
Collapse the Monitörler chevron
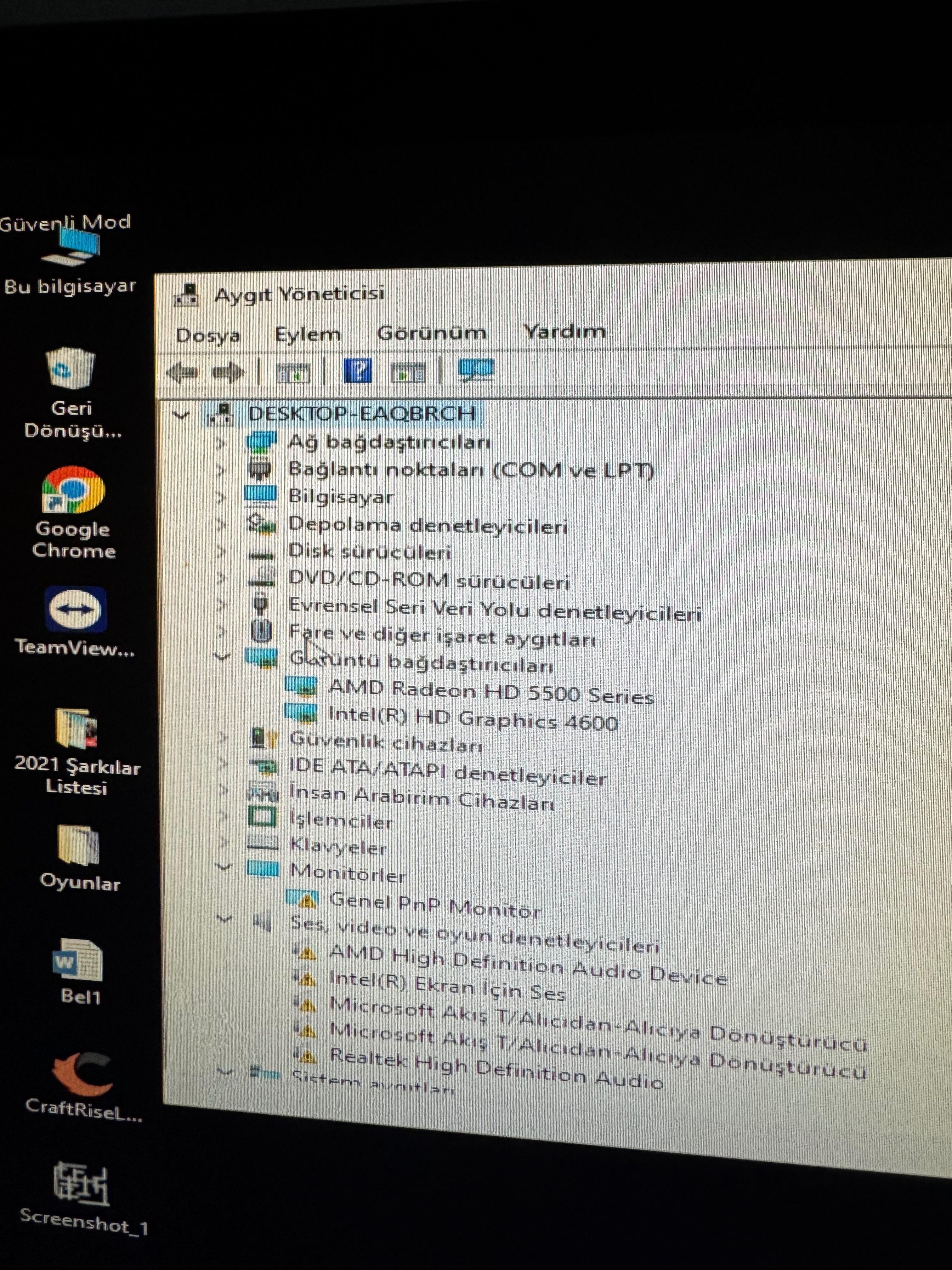point(224,867)
